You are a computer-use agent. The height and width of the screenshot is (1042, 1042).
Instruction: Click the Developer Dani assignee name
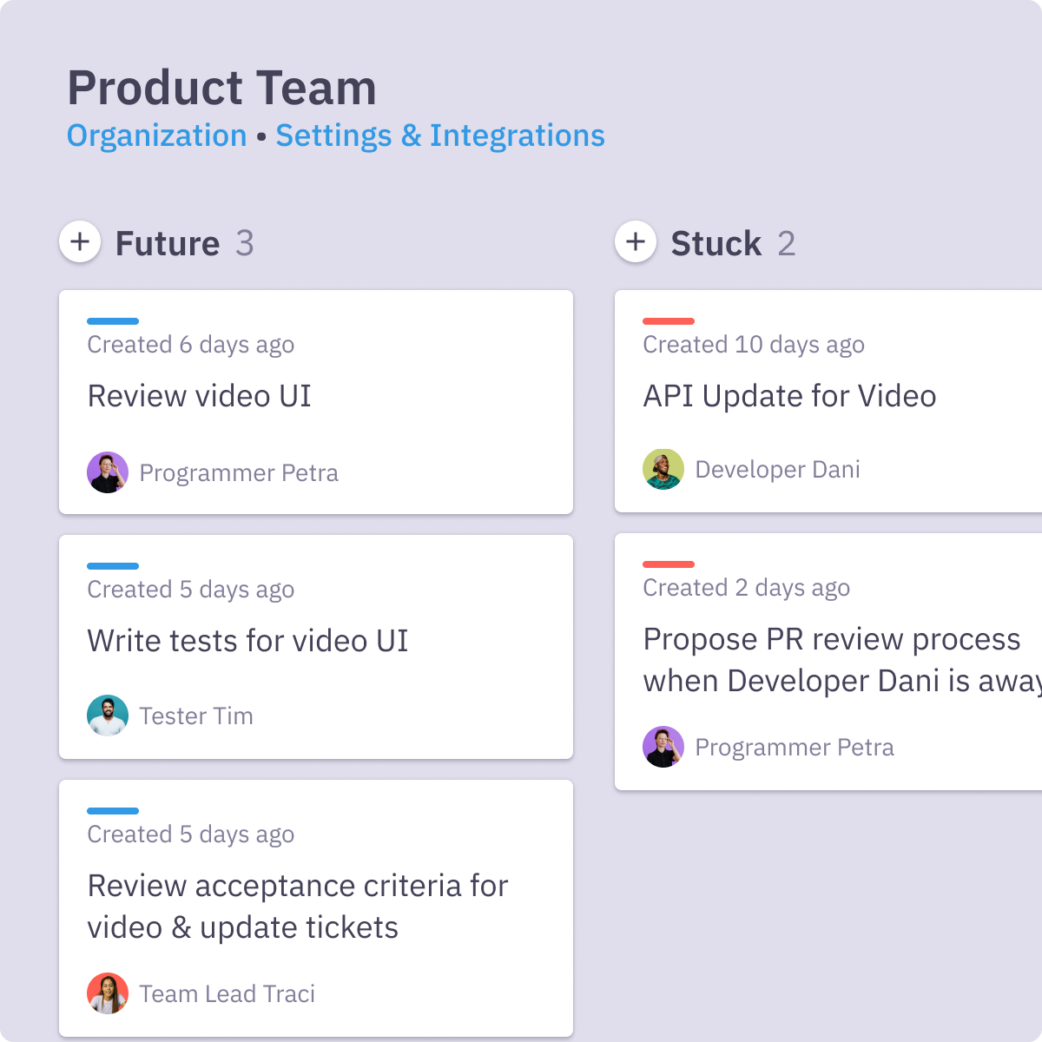pos(777,470)
